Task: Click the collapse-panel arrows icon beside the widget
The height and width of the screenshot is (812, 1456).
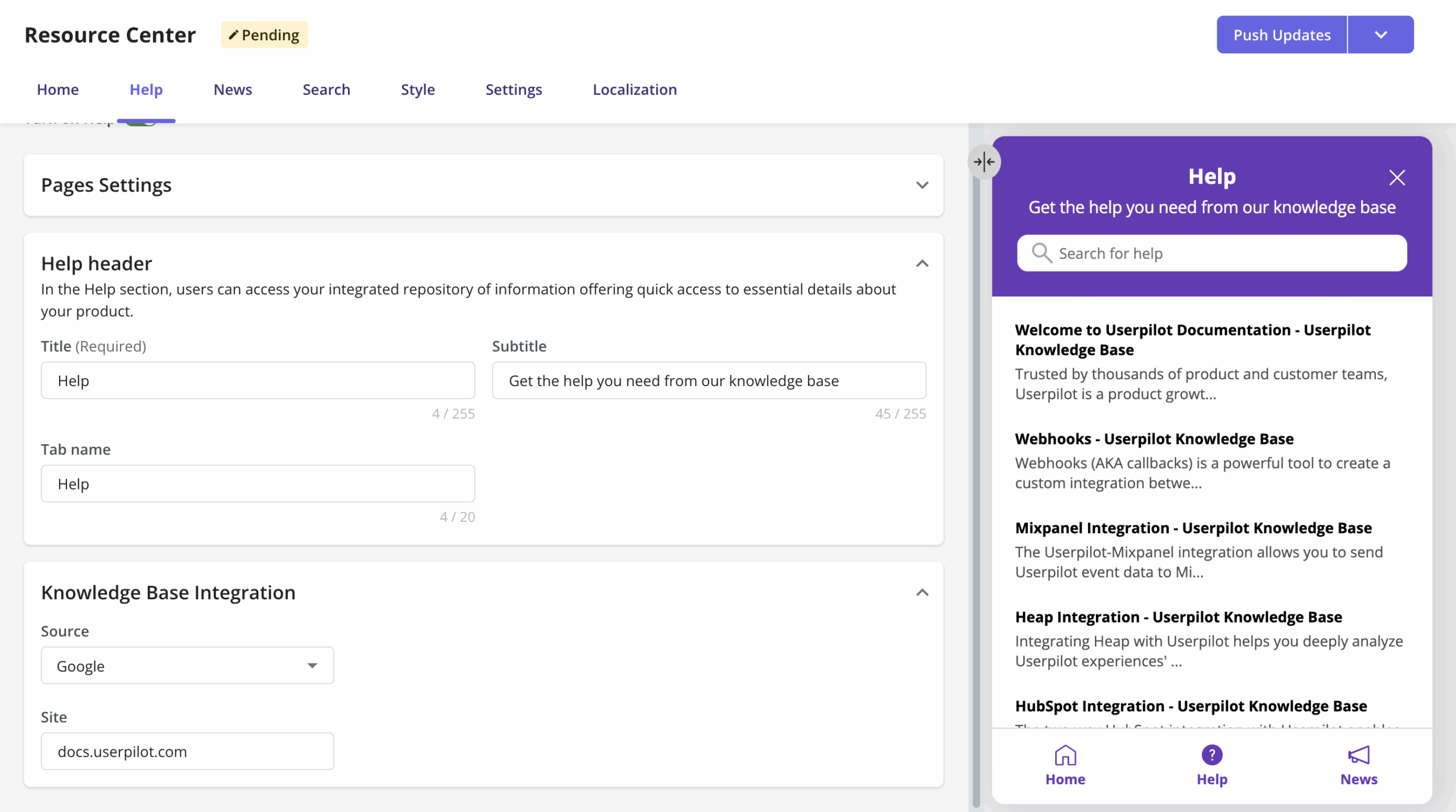Action: [x=983, y=161]
